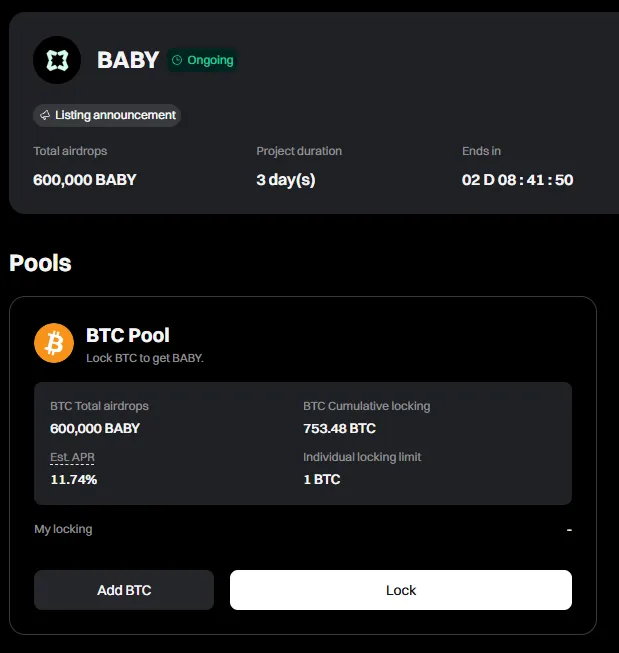Click the 600,000 BABY value under Total airdrops
Image resolution: width=619 pixels, height=653 pixels.
click(85, 180)
